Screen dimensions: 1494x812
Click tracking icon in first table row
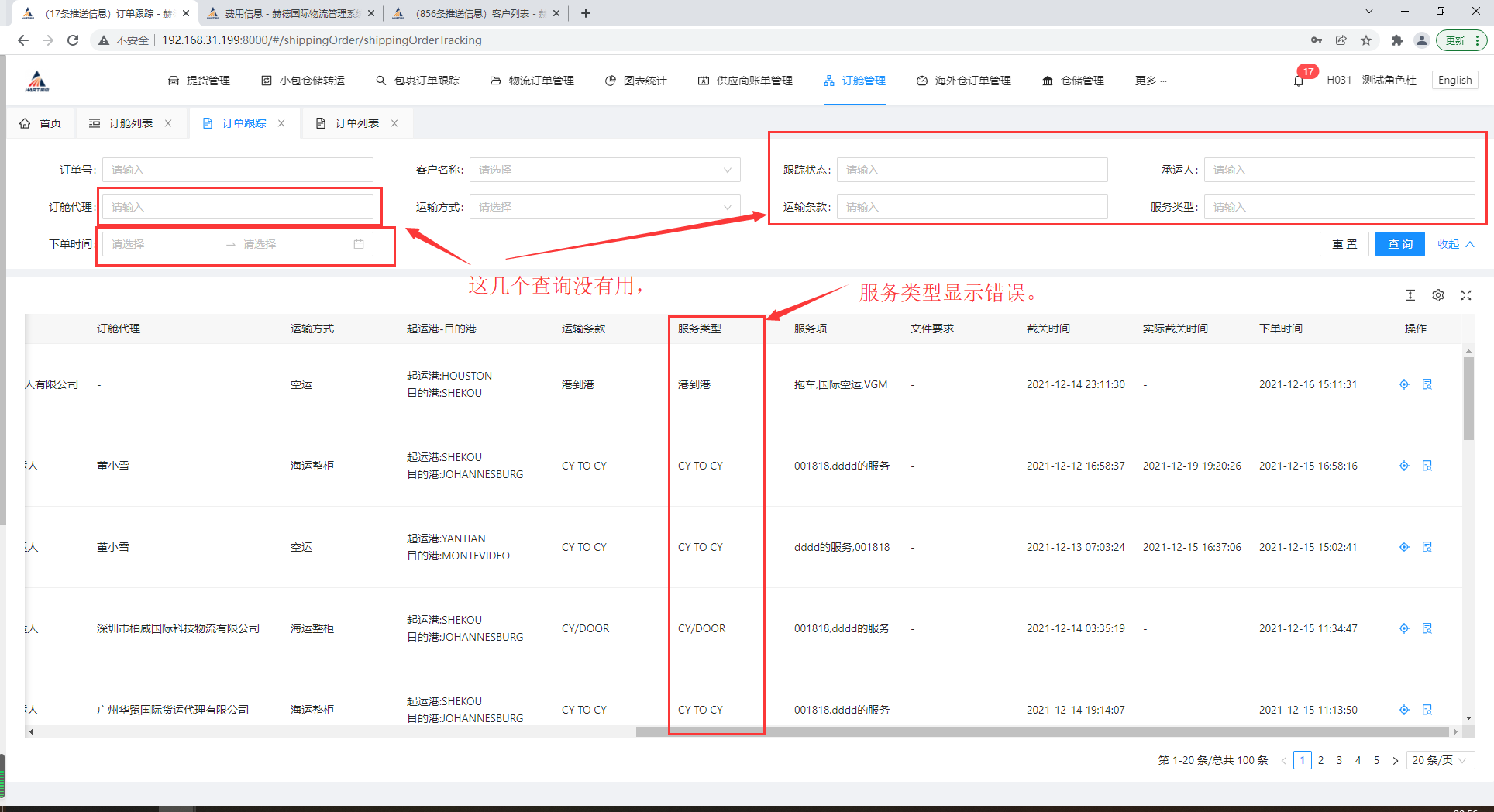(1404, 384)
